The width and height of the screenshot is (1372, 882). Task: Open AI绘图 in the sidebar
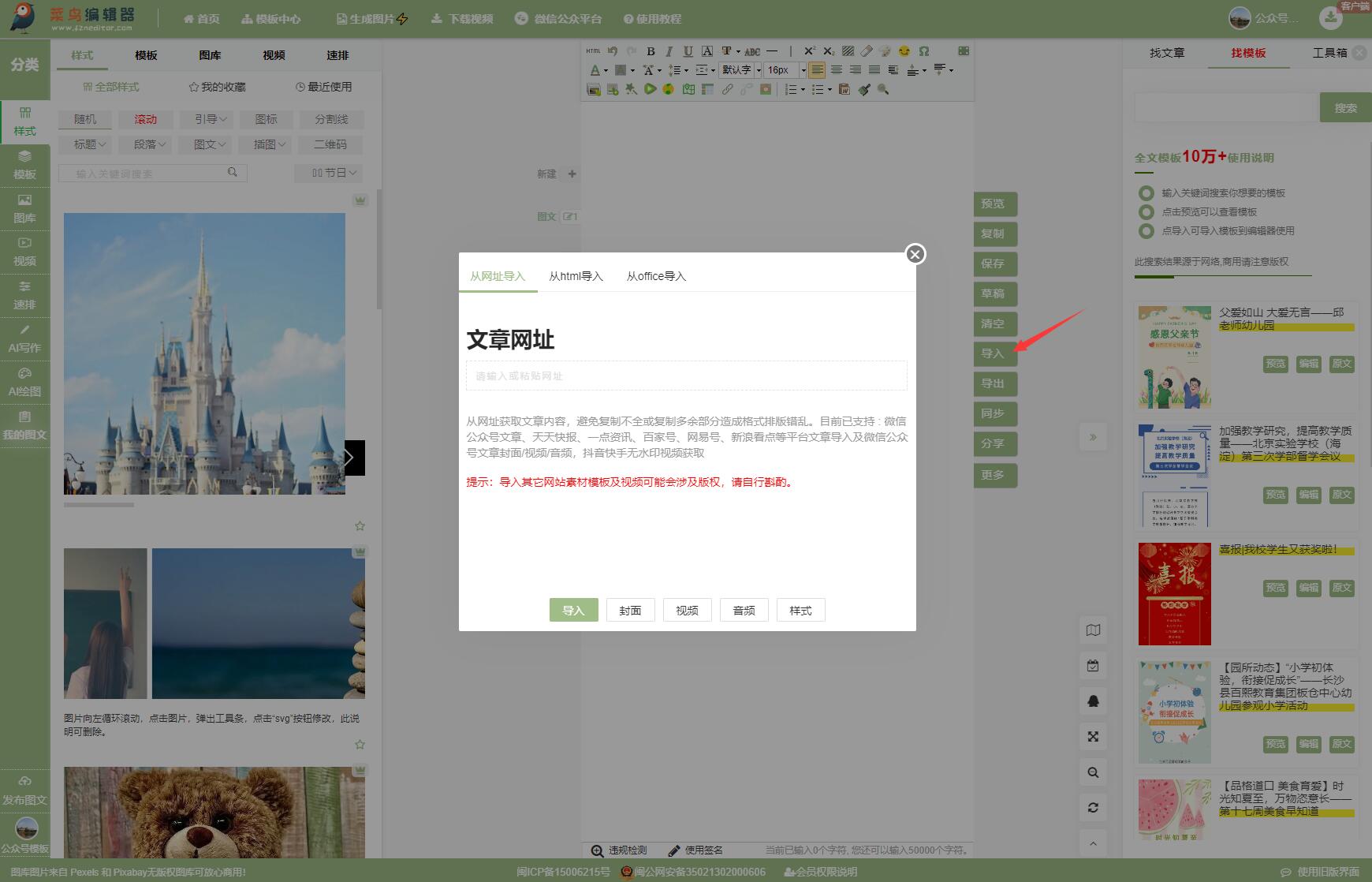coord(24,382)
